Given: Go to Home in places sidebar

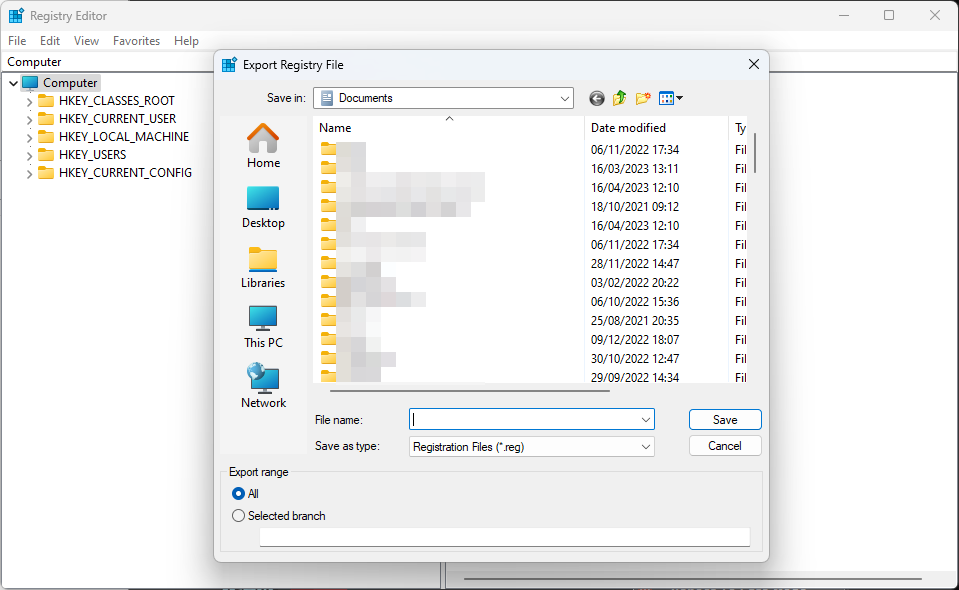Looking at the screenshot, I should point(263,145).
